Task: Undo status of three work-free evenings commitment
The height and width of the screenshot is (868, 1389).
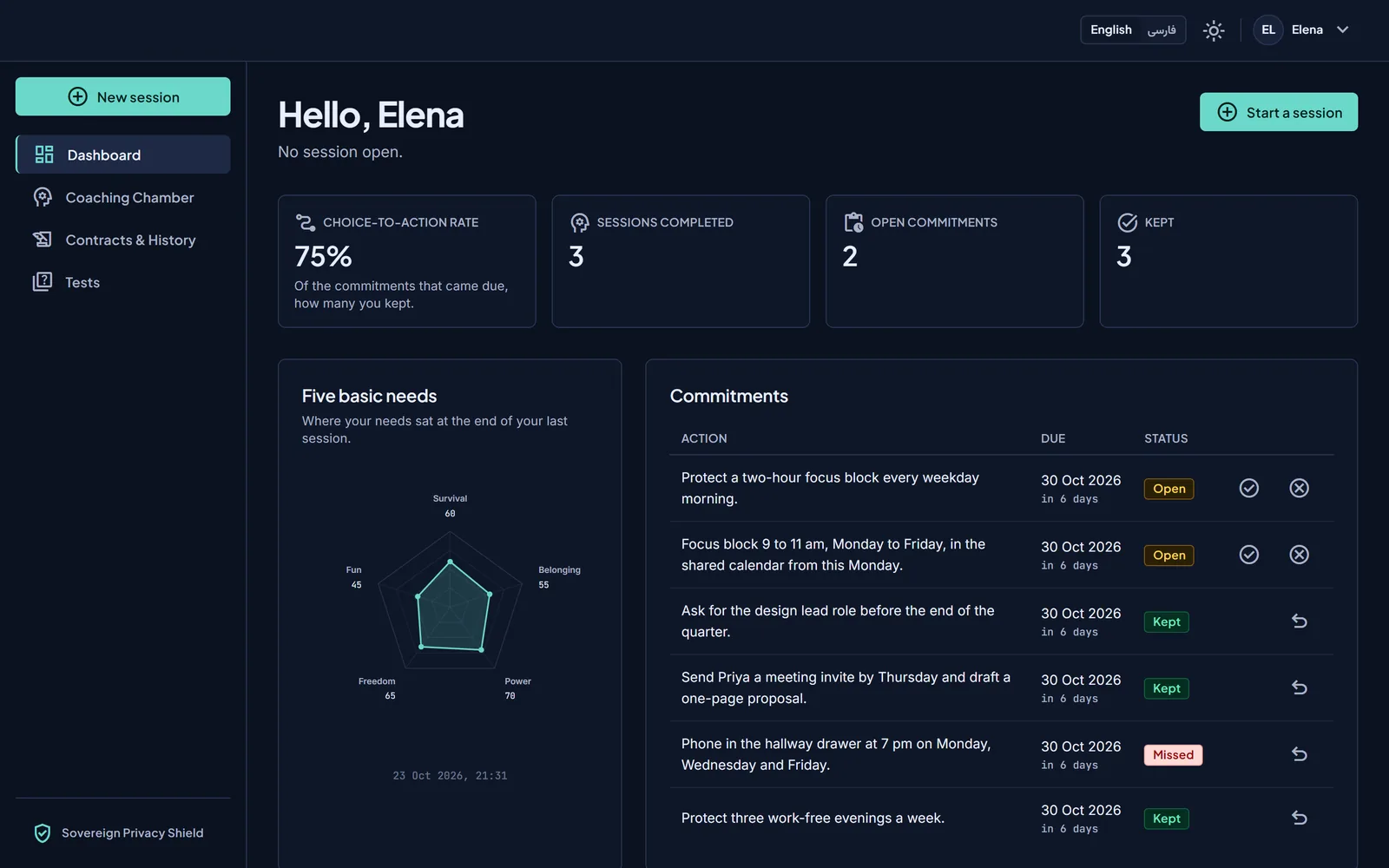Action: pyautogui.click(x=1299, y=819)
